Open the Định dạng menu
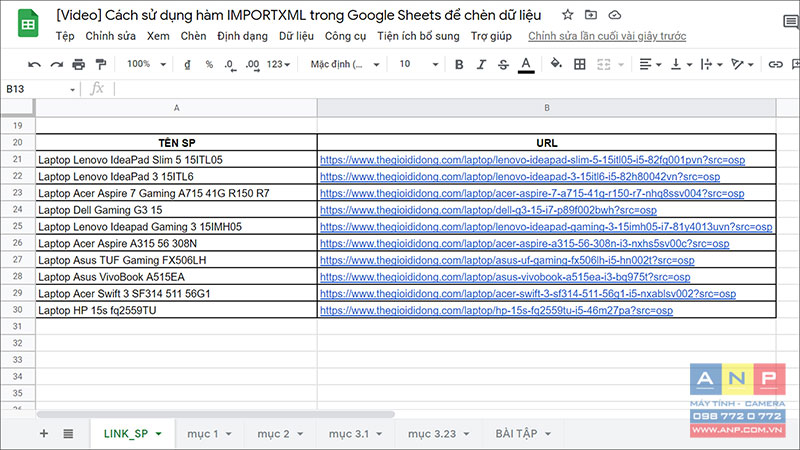 click(x=242, y=36)
